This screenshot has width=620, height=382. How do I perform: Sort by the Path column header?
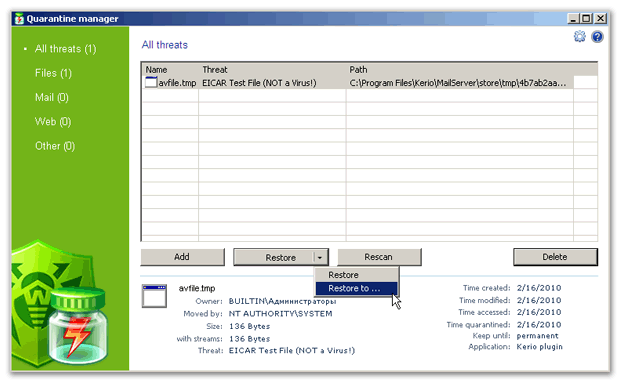(460, 70)
